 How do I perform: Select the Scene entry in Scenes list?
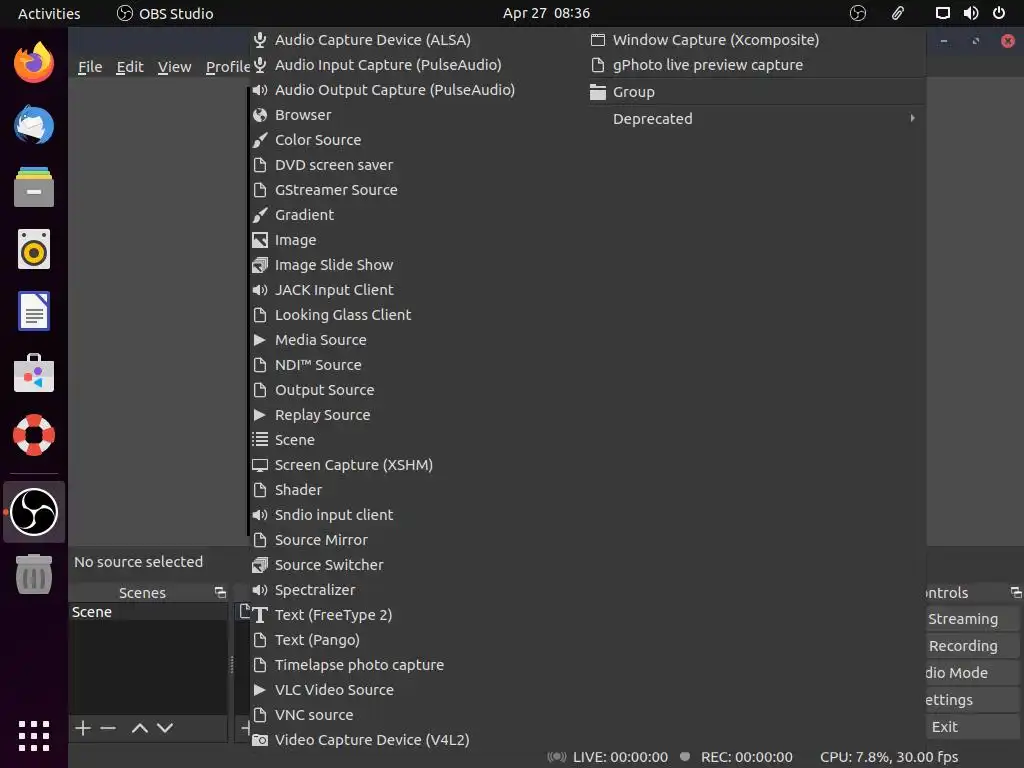point(148,612)
